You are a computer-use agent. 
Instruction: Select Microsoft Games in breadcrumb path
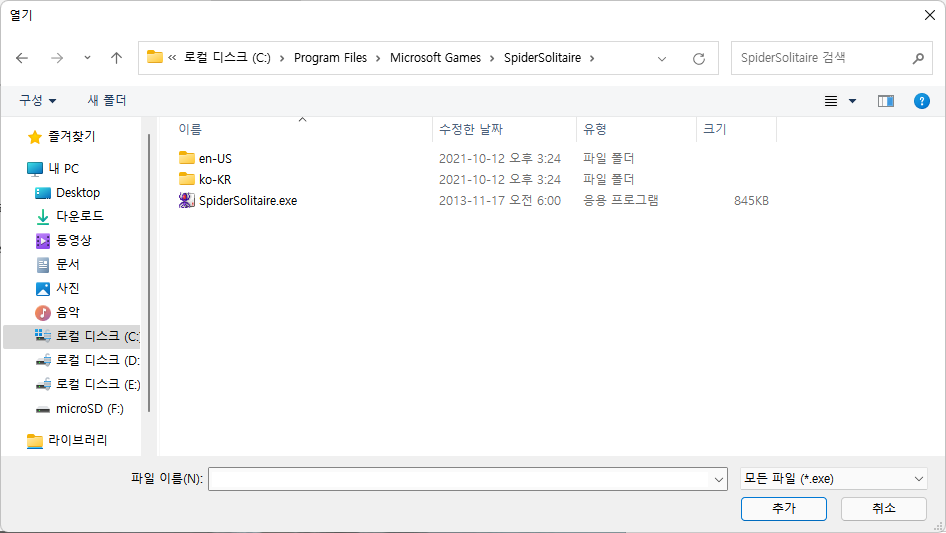pos(435,58)
